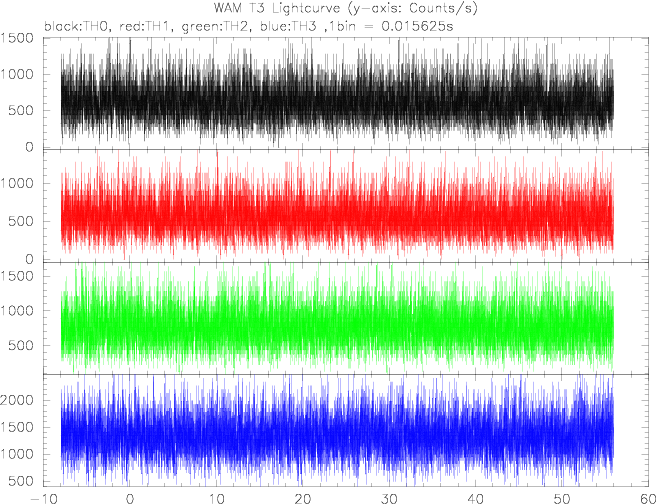The width and height of the screenshot is (657, 504).
Task: Click the x-axis label '20'
Action: [303, 499]
